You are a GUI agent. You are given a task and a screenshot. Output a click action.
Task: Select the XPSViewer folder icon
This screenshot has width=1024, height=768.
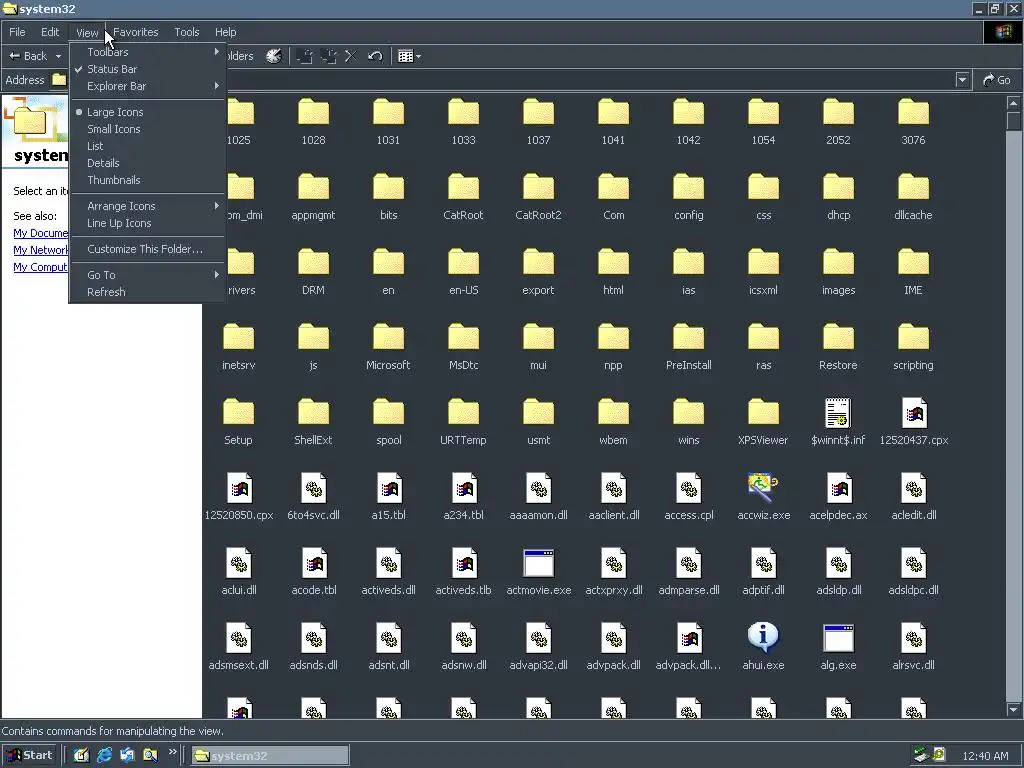tap(763, 412)
